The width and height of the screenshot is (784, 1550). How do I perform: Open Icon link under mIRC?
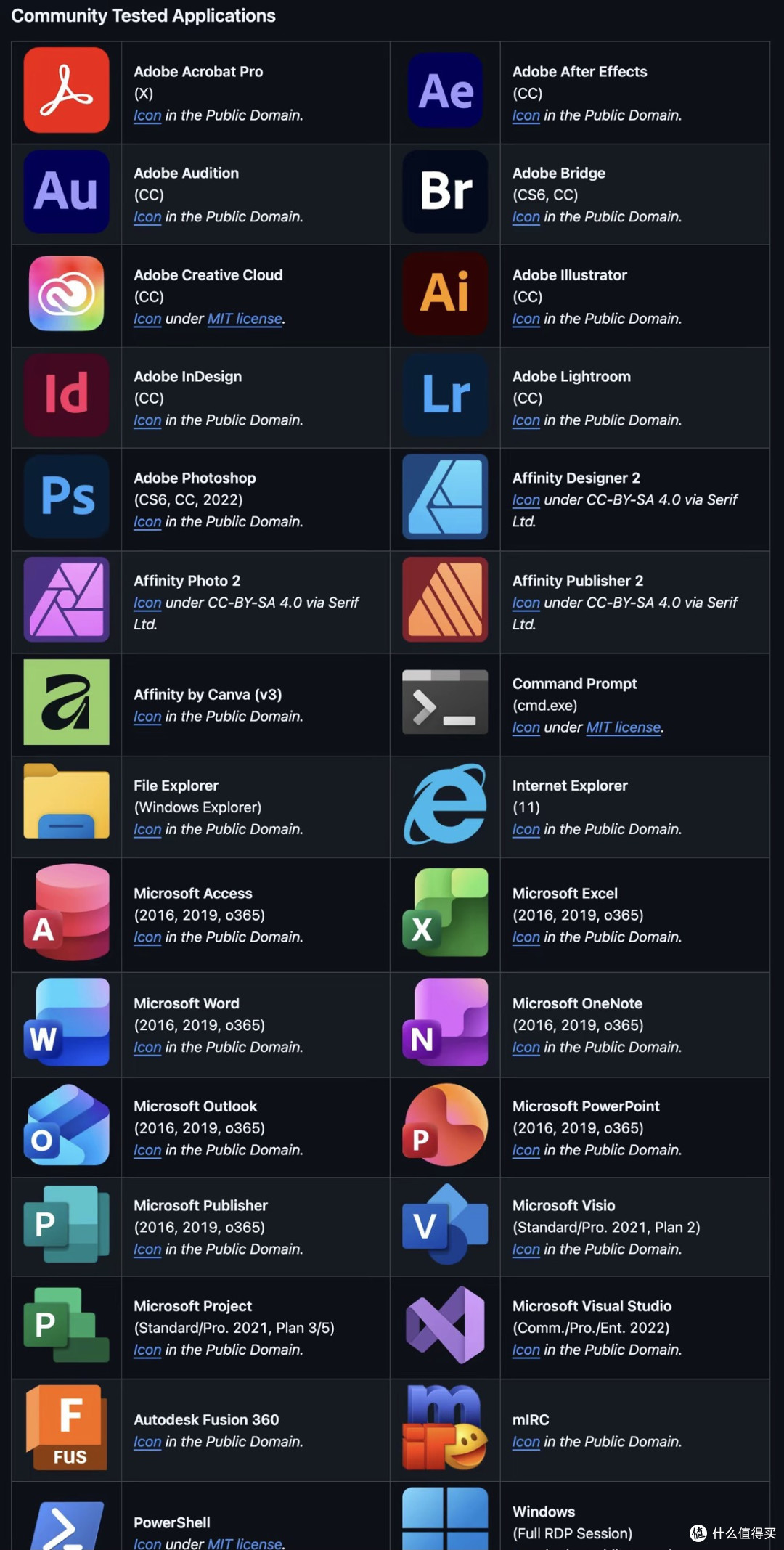[x=526, y=1442]
